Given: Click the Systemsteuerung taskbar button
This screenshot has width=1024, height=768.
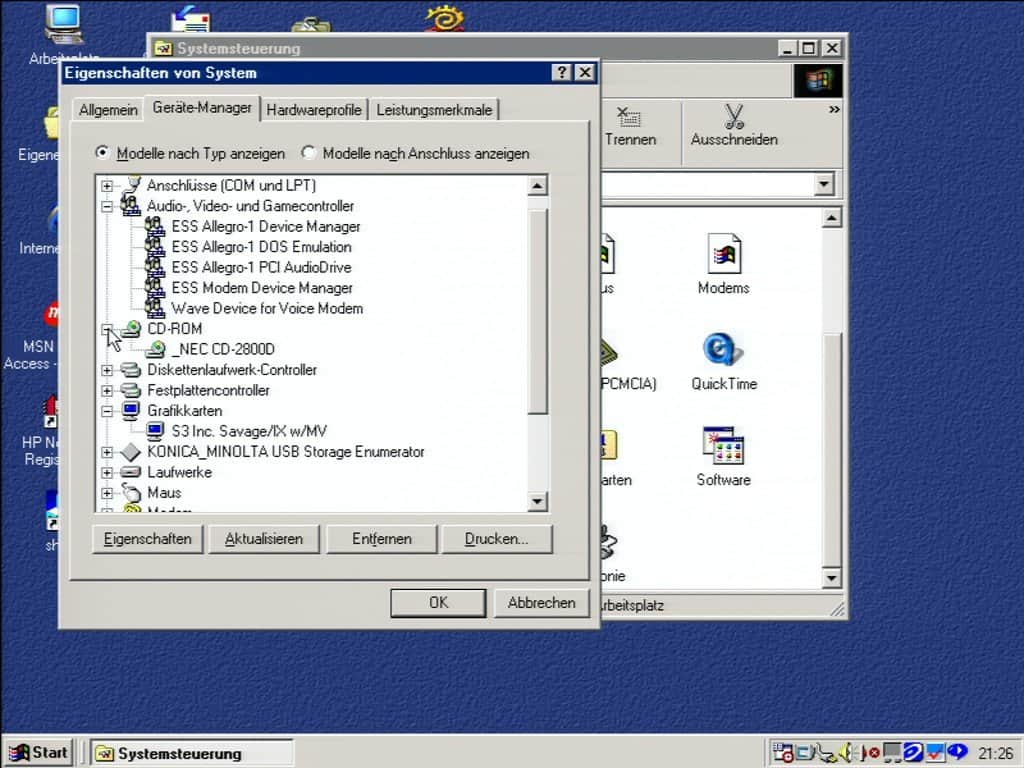Looking at the screenshot, I should click(191, 753).
